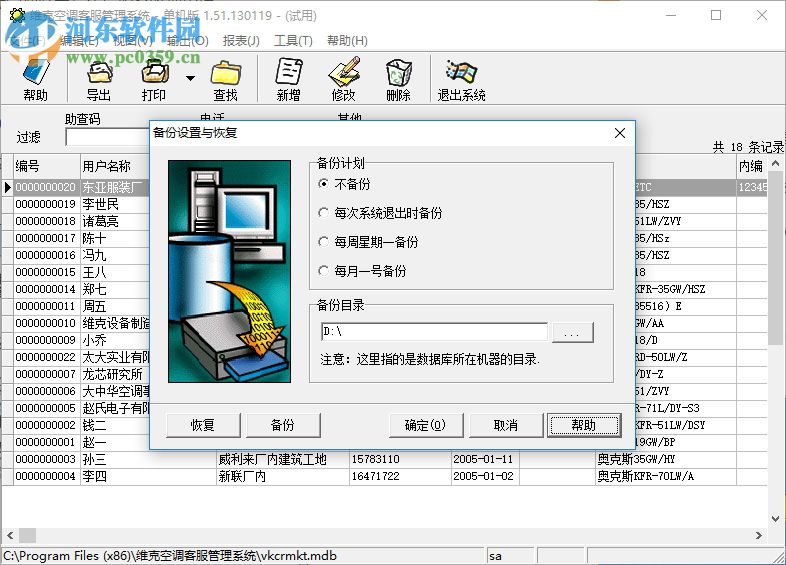Select 每次系统退出时备份 radio option

click(380, 213)
